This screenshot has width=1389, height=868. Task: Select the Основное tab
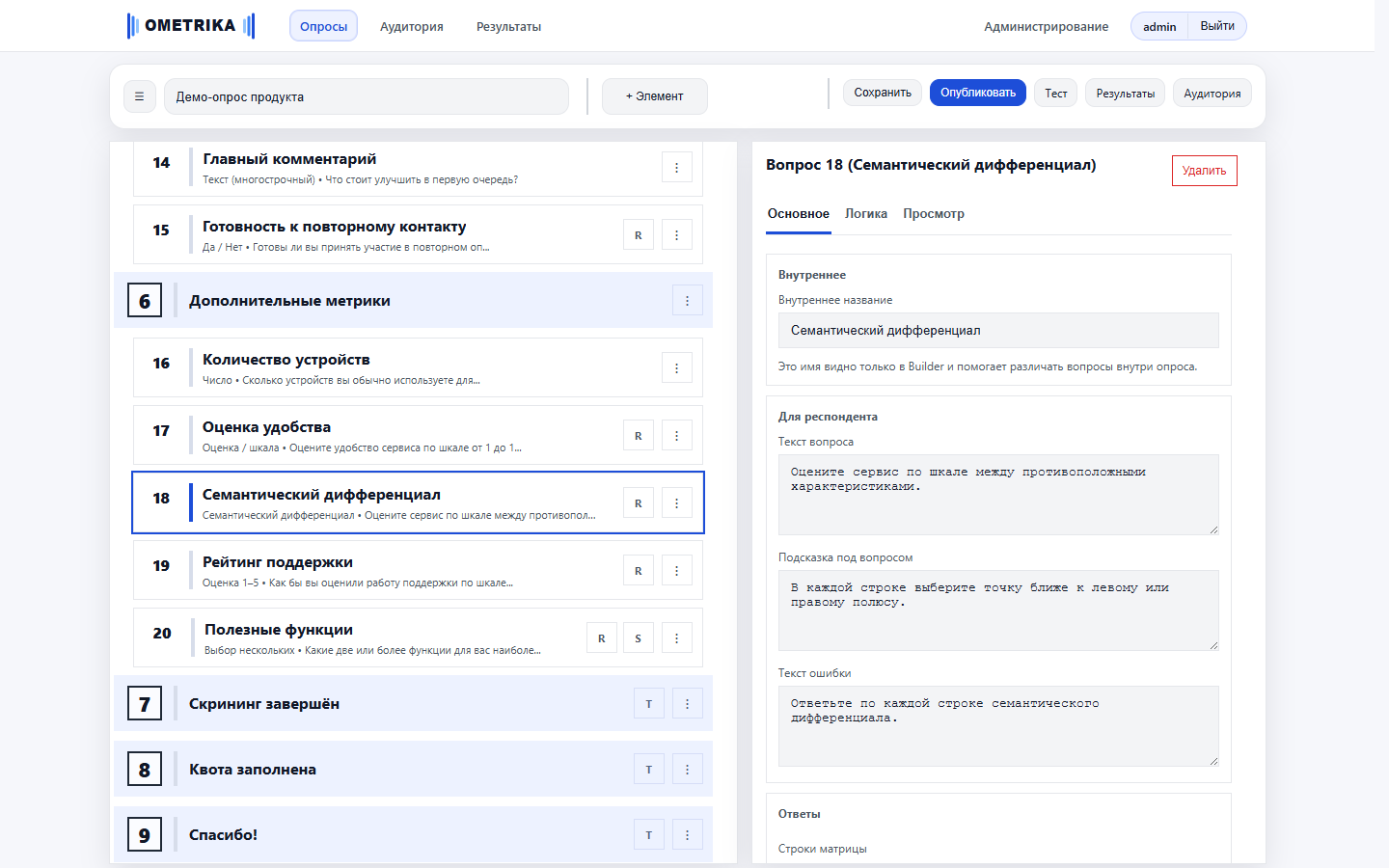[x=799, y=214]
